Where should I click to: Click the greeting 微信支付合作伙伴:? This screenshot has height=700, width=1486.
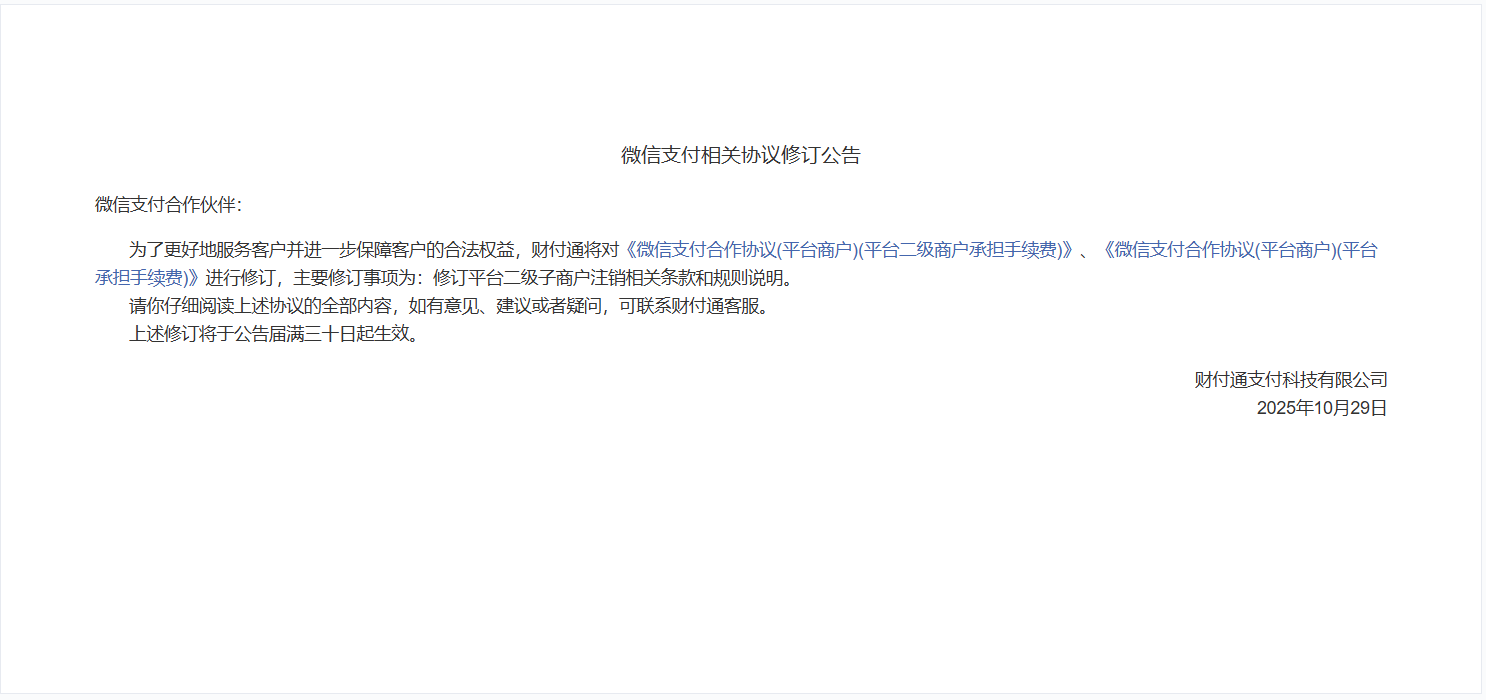click(x=168, y=205)
